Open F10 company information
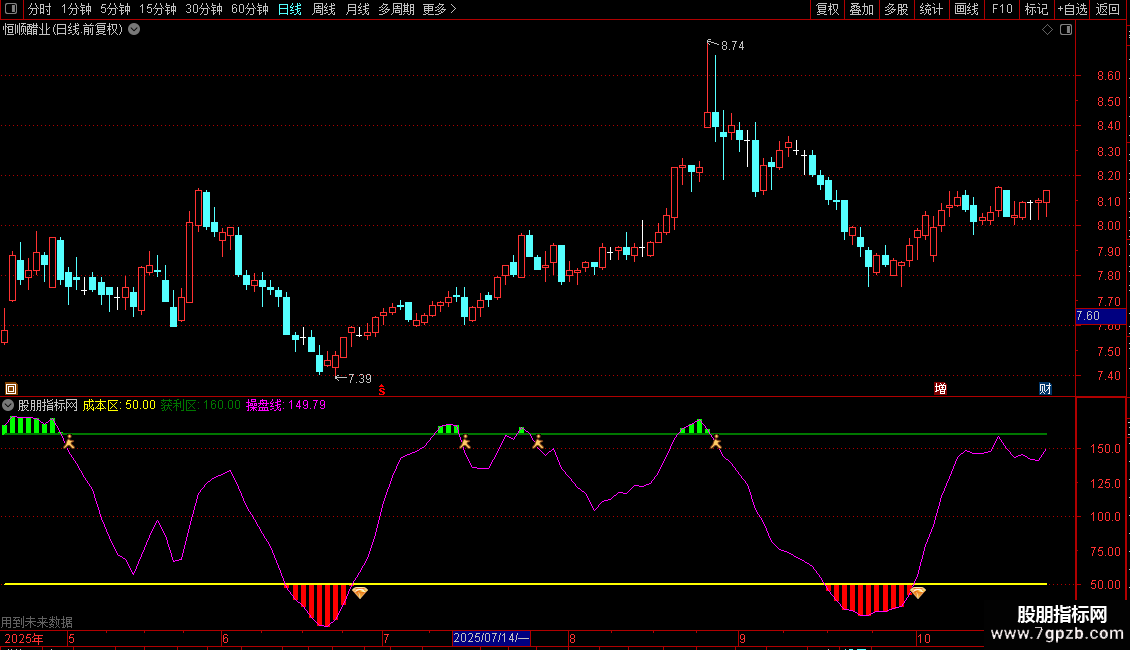 tap(1002, 9)
